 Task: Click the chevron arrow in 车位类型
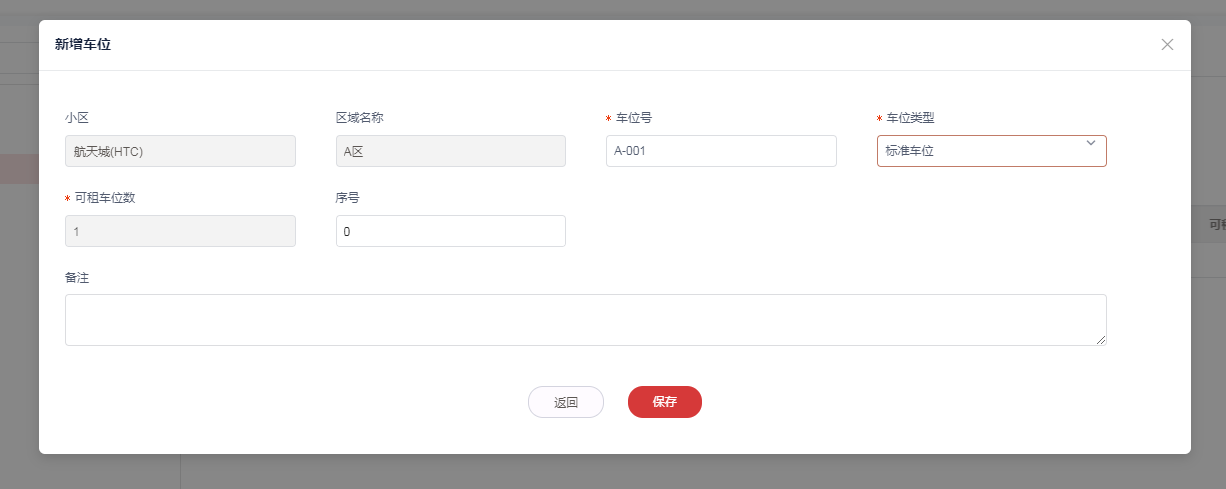1090,143
